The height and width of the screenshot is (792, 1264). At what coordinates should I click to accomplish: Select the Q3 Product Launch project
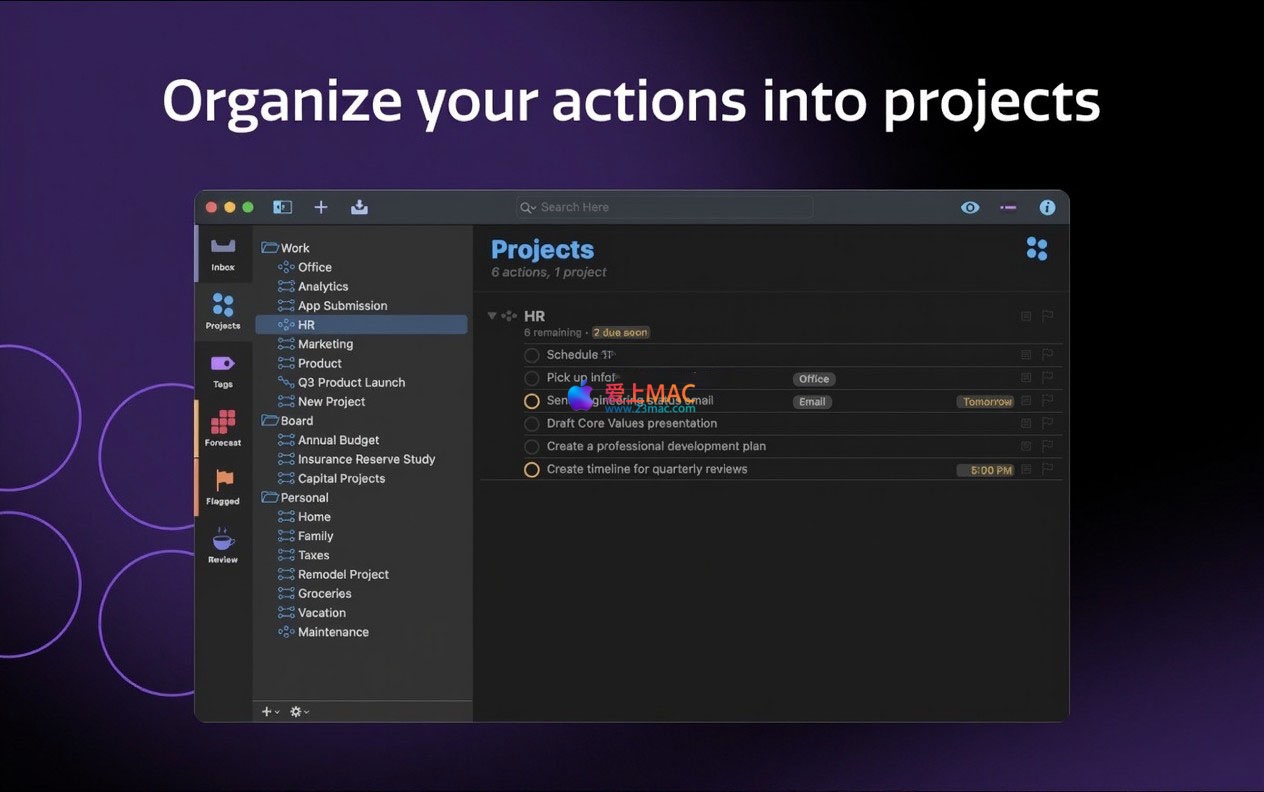click(x=351, y=382)
